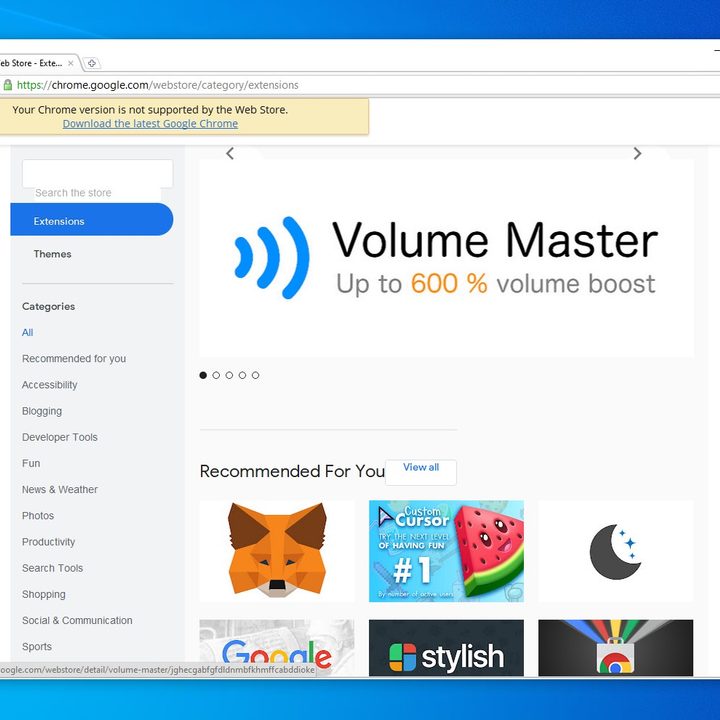Click View all for Recommended For You
The image size is (720, 720).
point(421,472)
